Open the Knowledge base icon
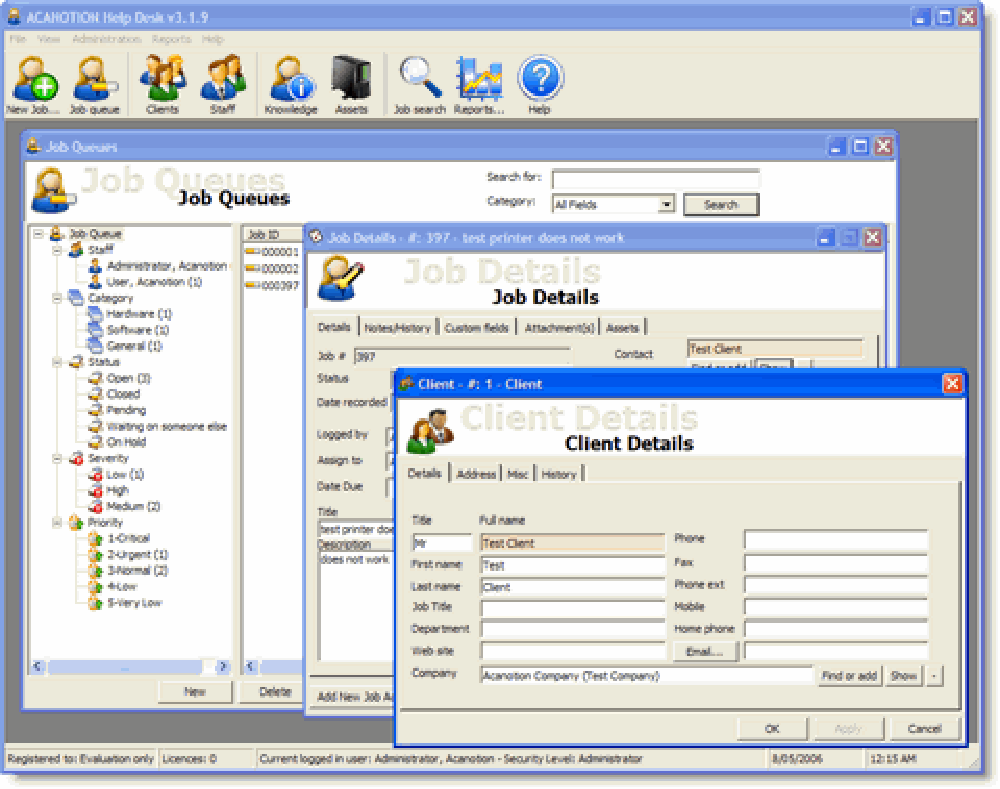The width and height of the screenshot is (1000, 789). click(x=290, y=77)
